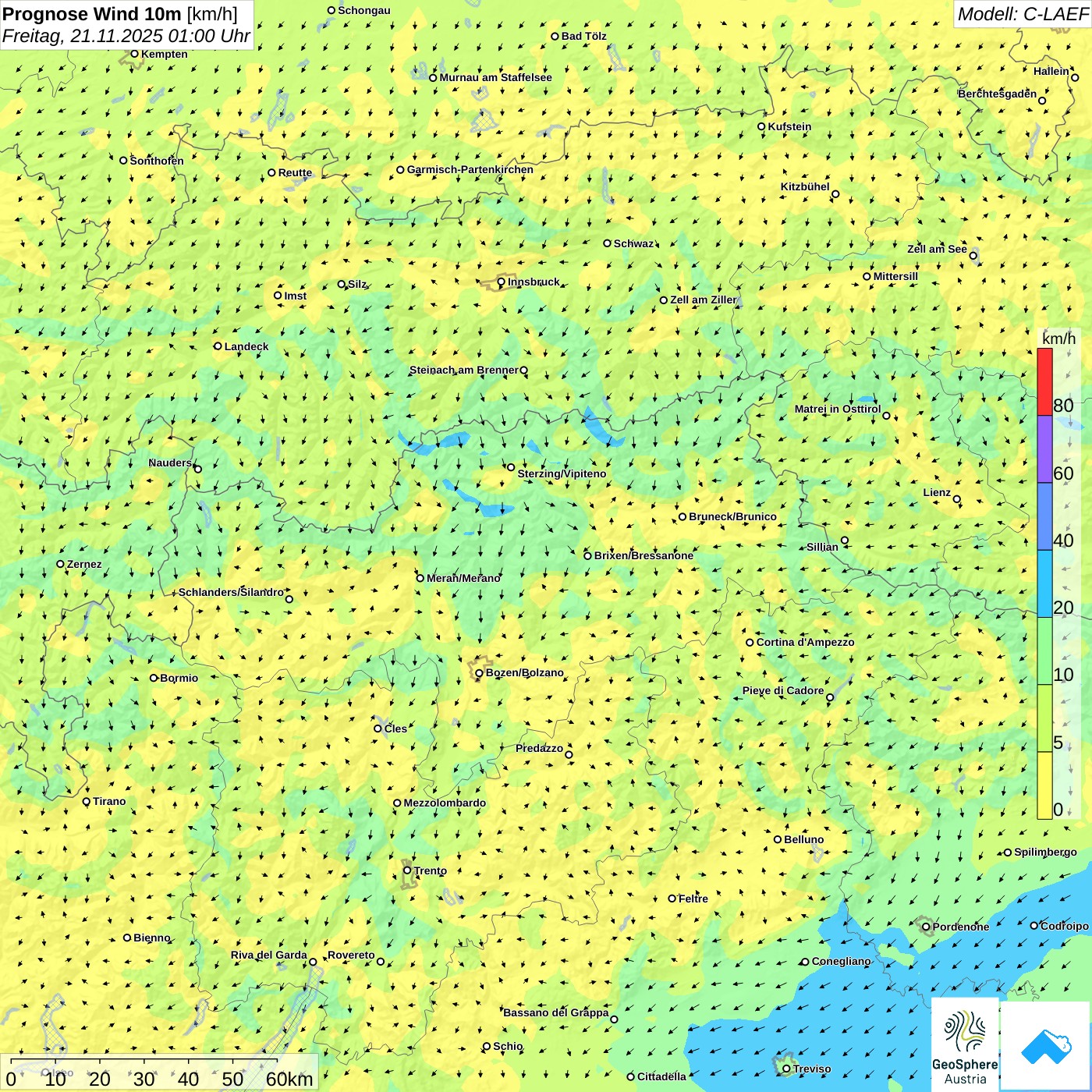Click the Zell am See location marker
1092x1092 pixels.
point(973,256)
